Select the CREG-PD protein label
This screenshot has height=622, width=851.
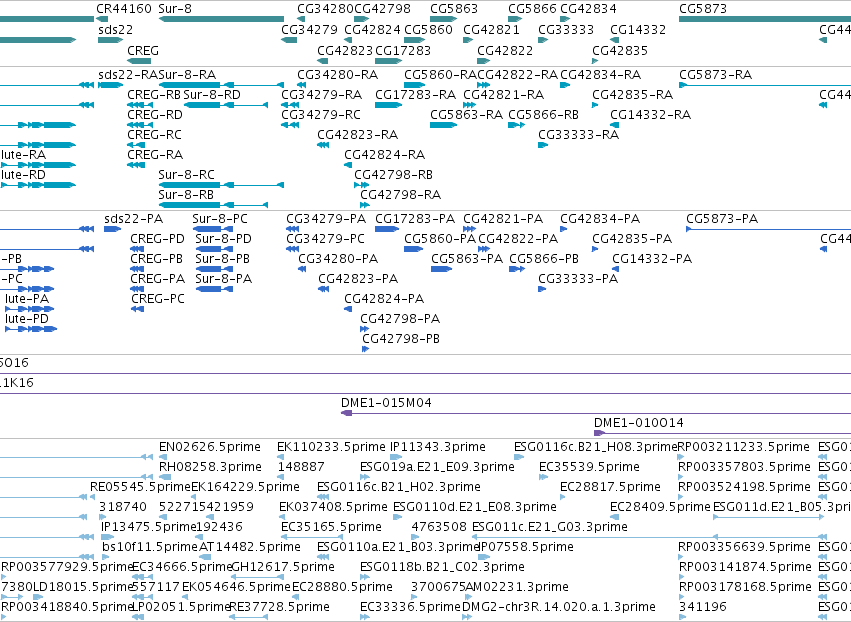157,239
